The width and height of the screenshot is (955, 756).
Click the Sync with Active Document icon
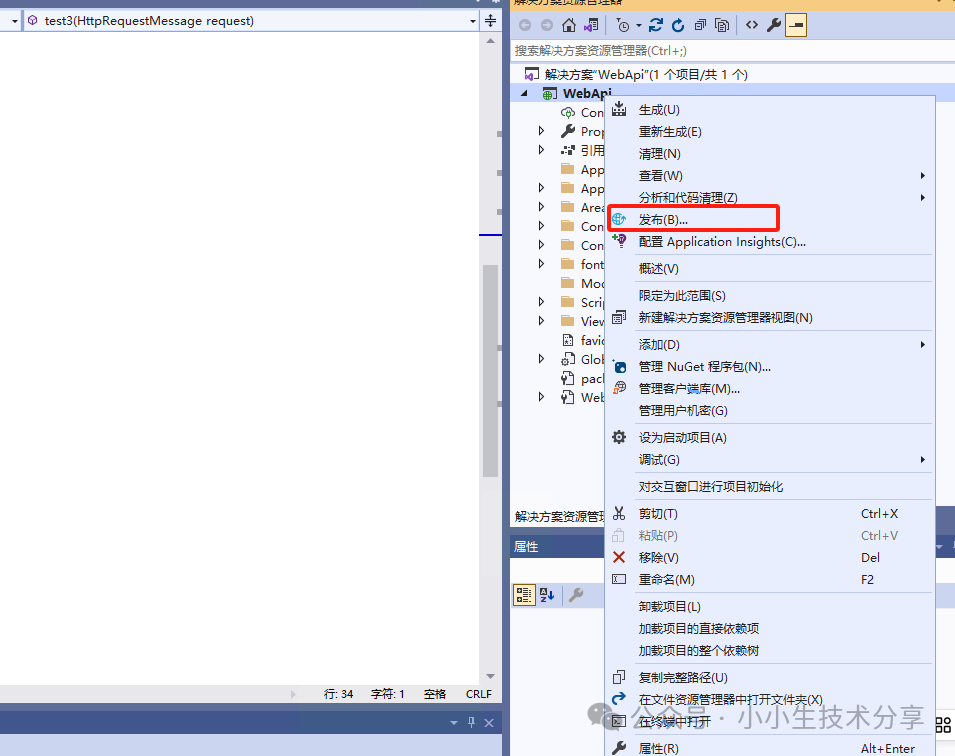tap(655, 25)
